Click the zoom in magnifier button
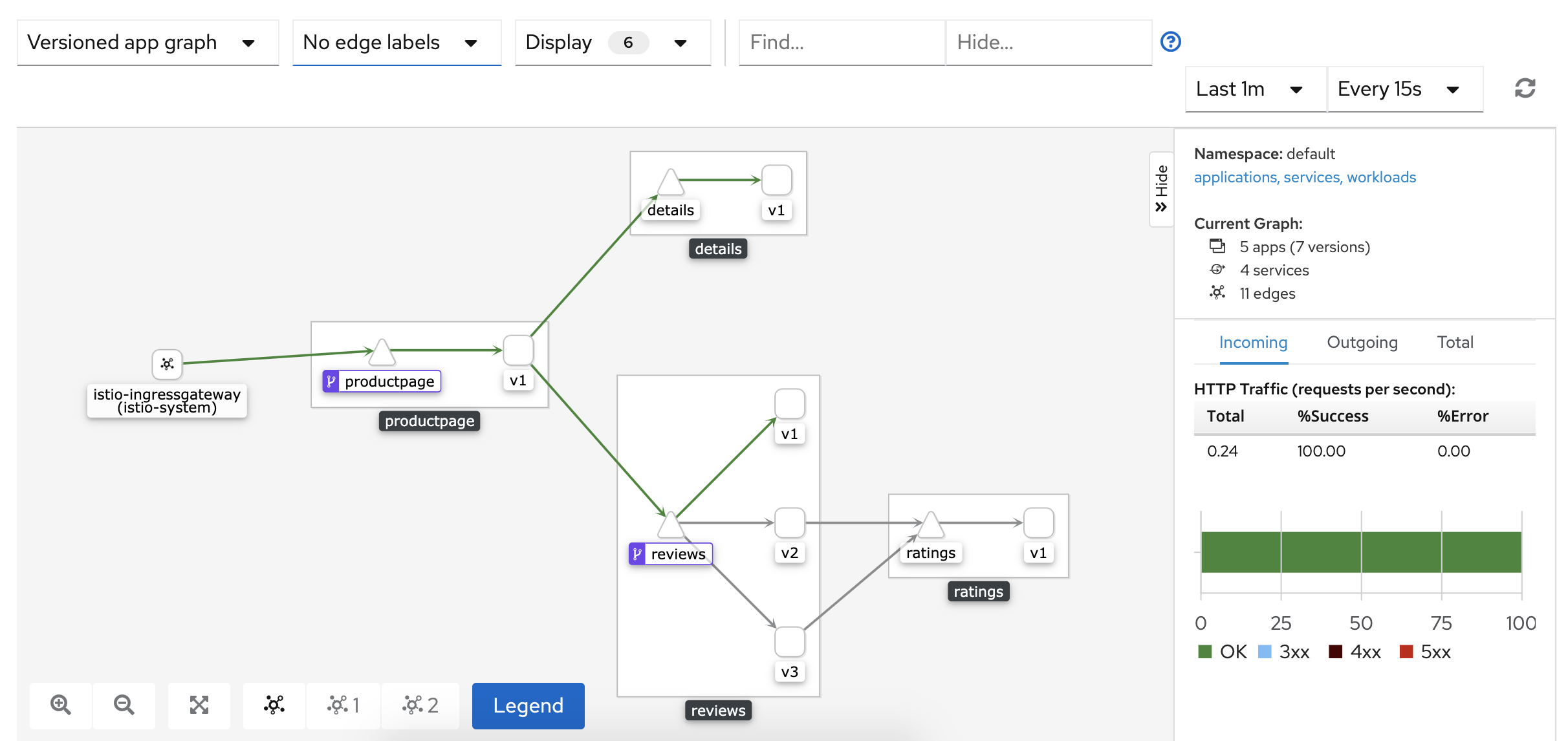 pyautogui.click(x=60, y=705)
